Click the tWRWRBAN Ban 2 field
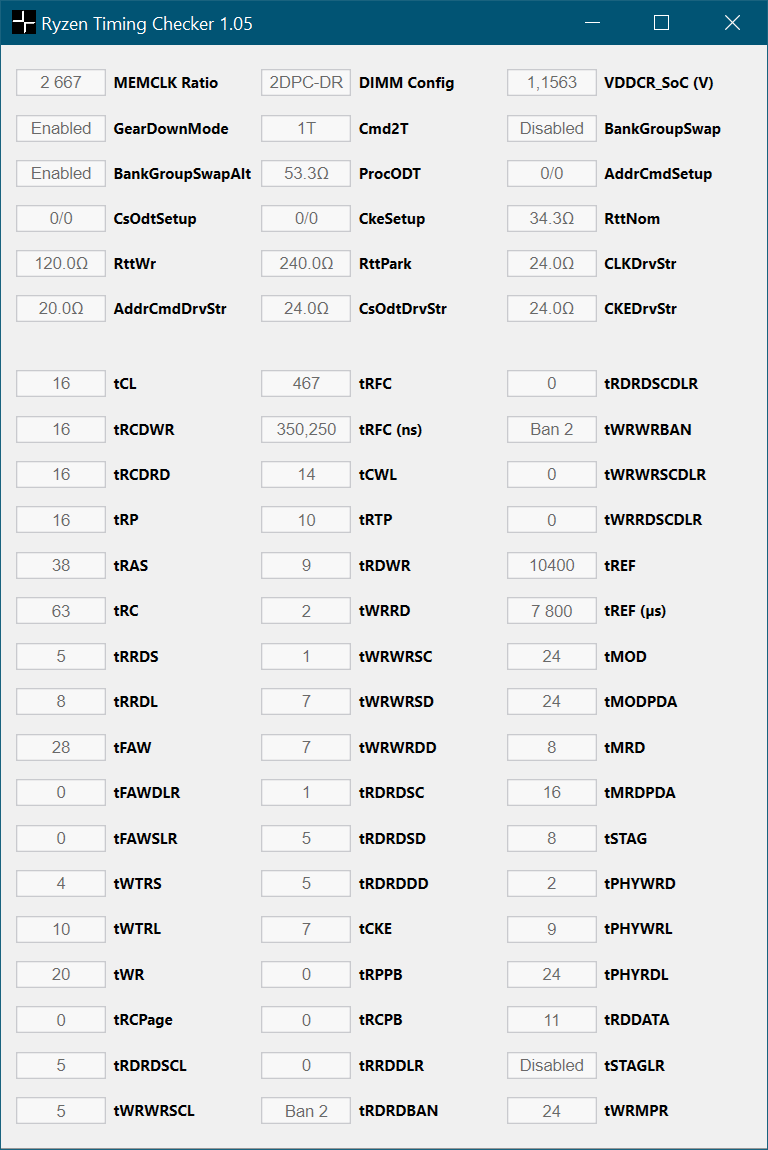Screen dimensions: 768x1150 pos(552,429)
